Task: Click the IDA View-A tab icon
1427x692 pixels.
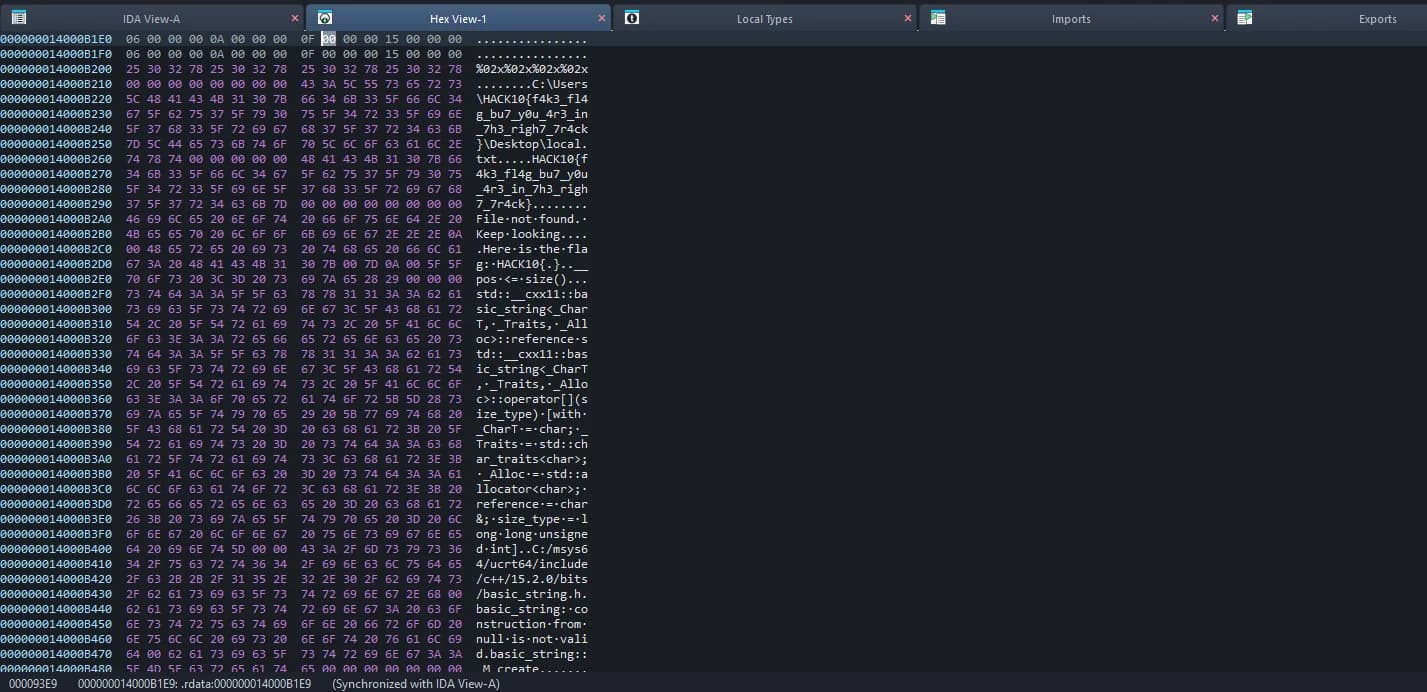Action: click(19, 18)
